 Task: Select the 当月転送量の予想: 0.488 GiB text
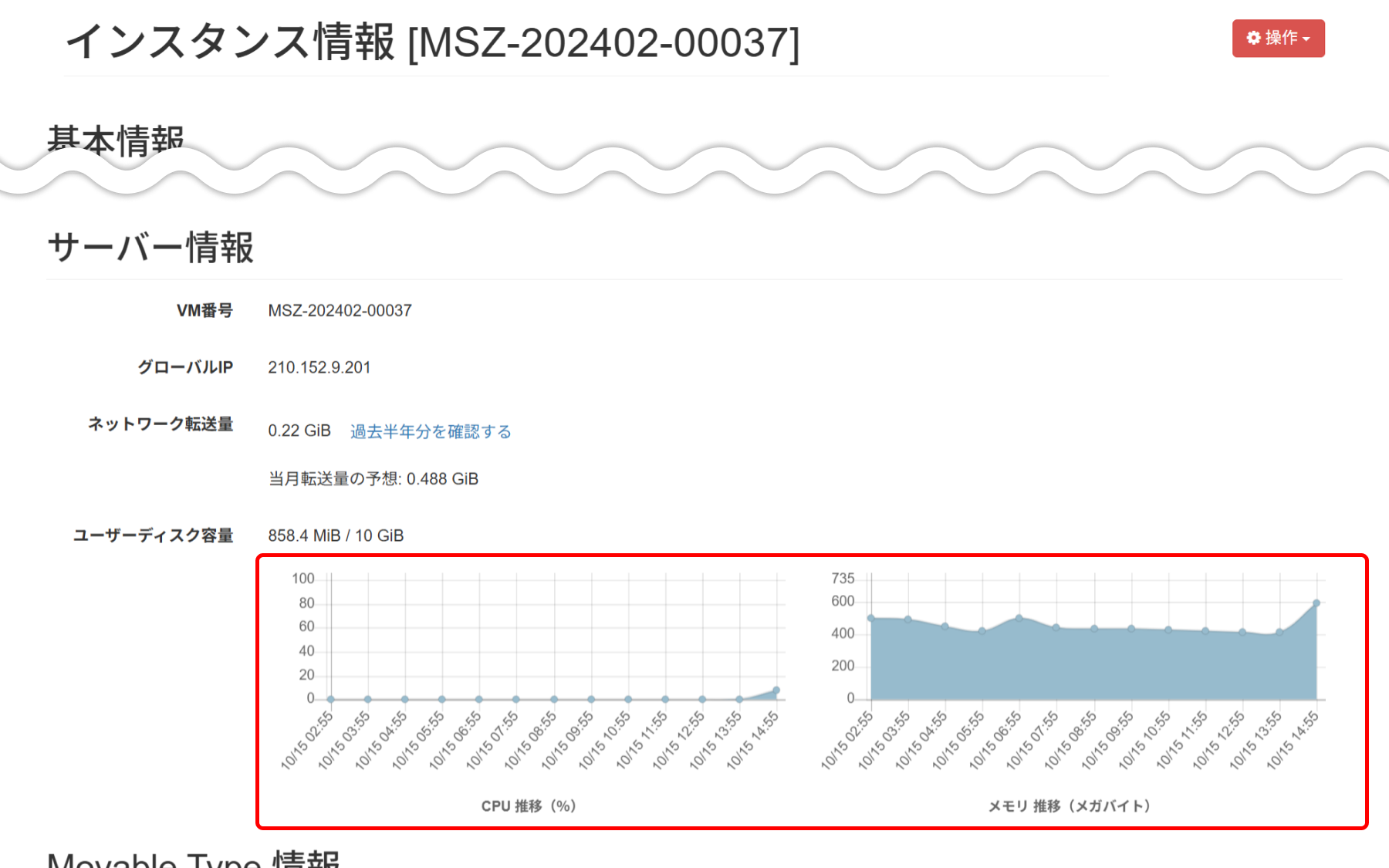click(373, 479)
